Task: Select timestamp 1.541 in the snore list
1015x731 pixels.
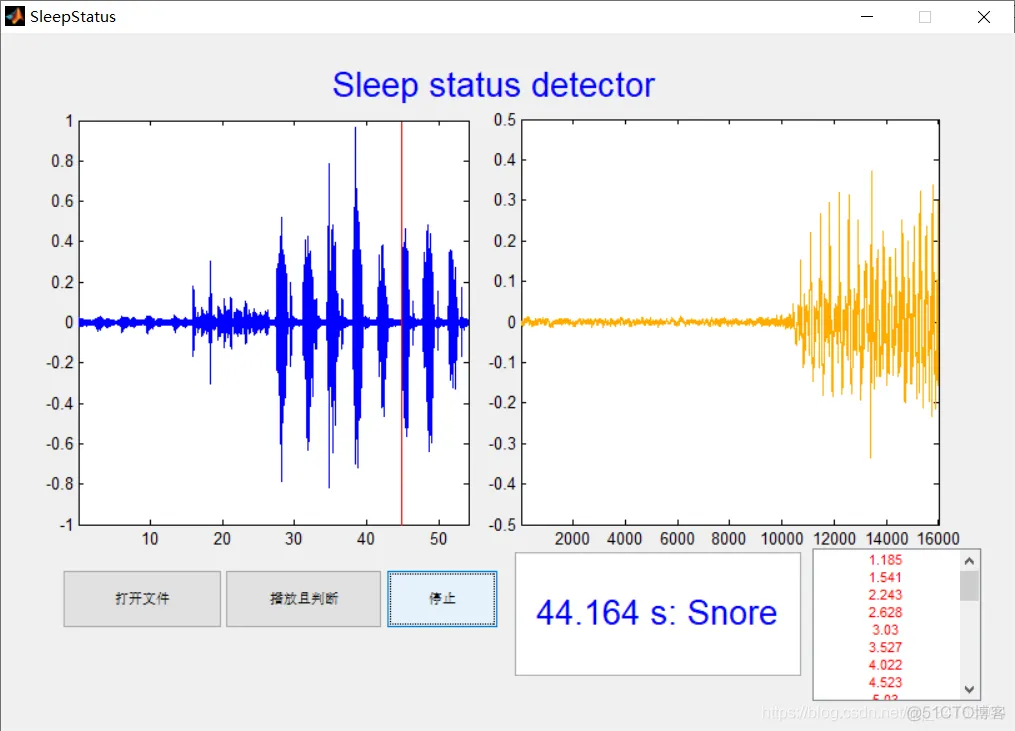Action: coord(885,577)
